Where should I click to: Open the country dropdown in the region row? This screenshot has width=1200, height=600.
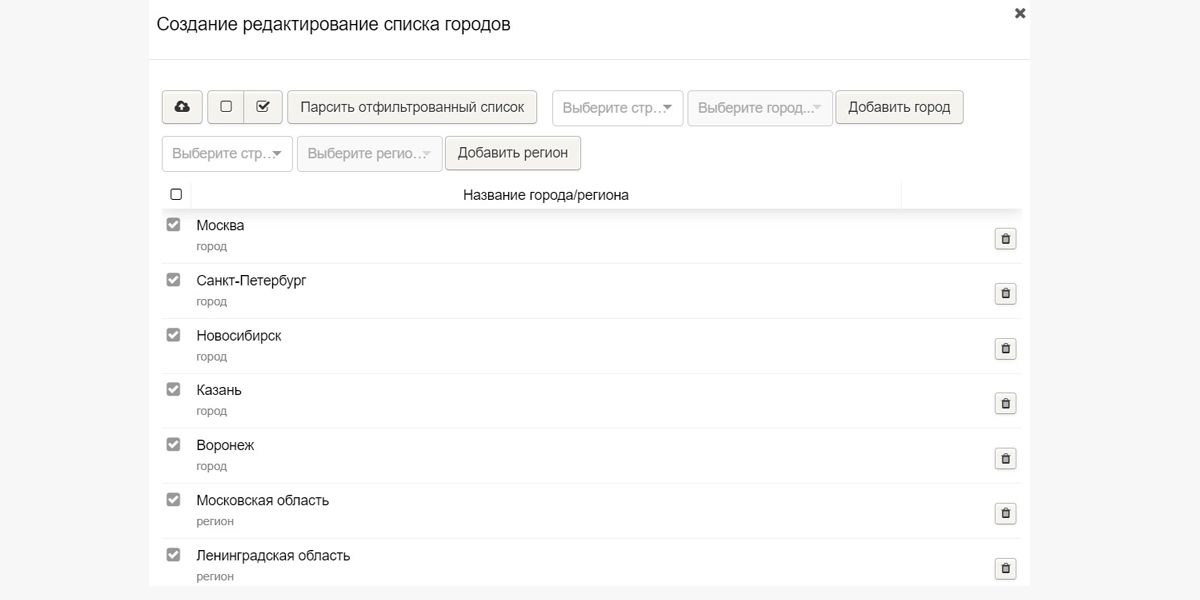click(227, 154)
